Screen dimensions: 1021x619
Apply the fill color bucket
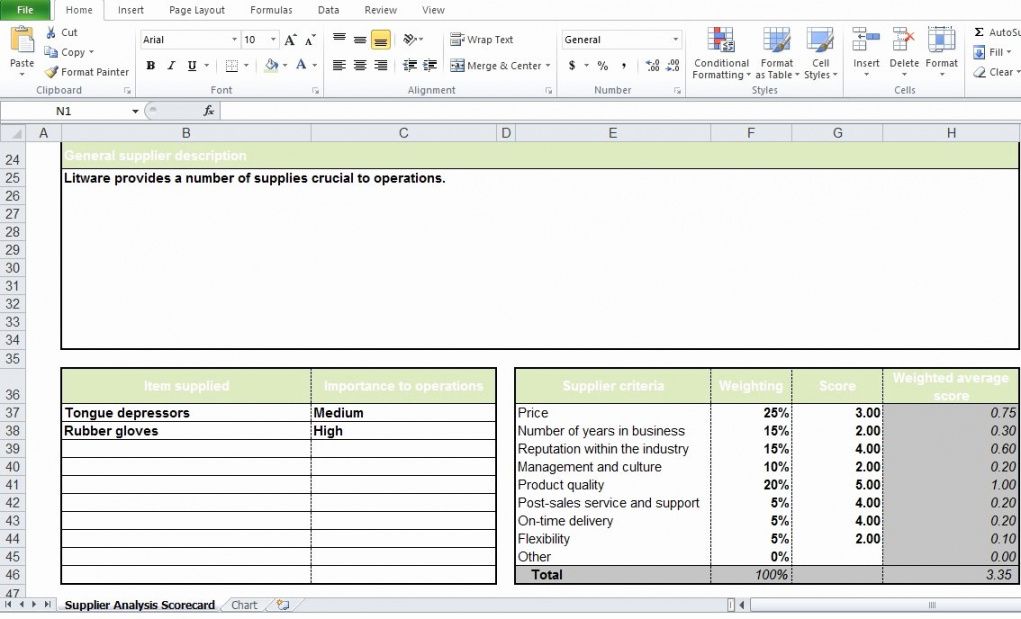pos(271,65)
